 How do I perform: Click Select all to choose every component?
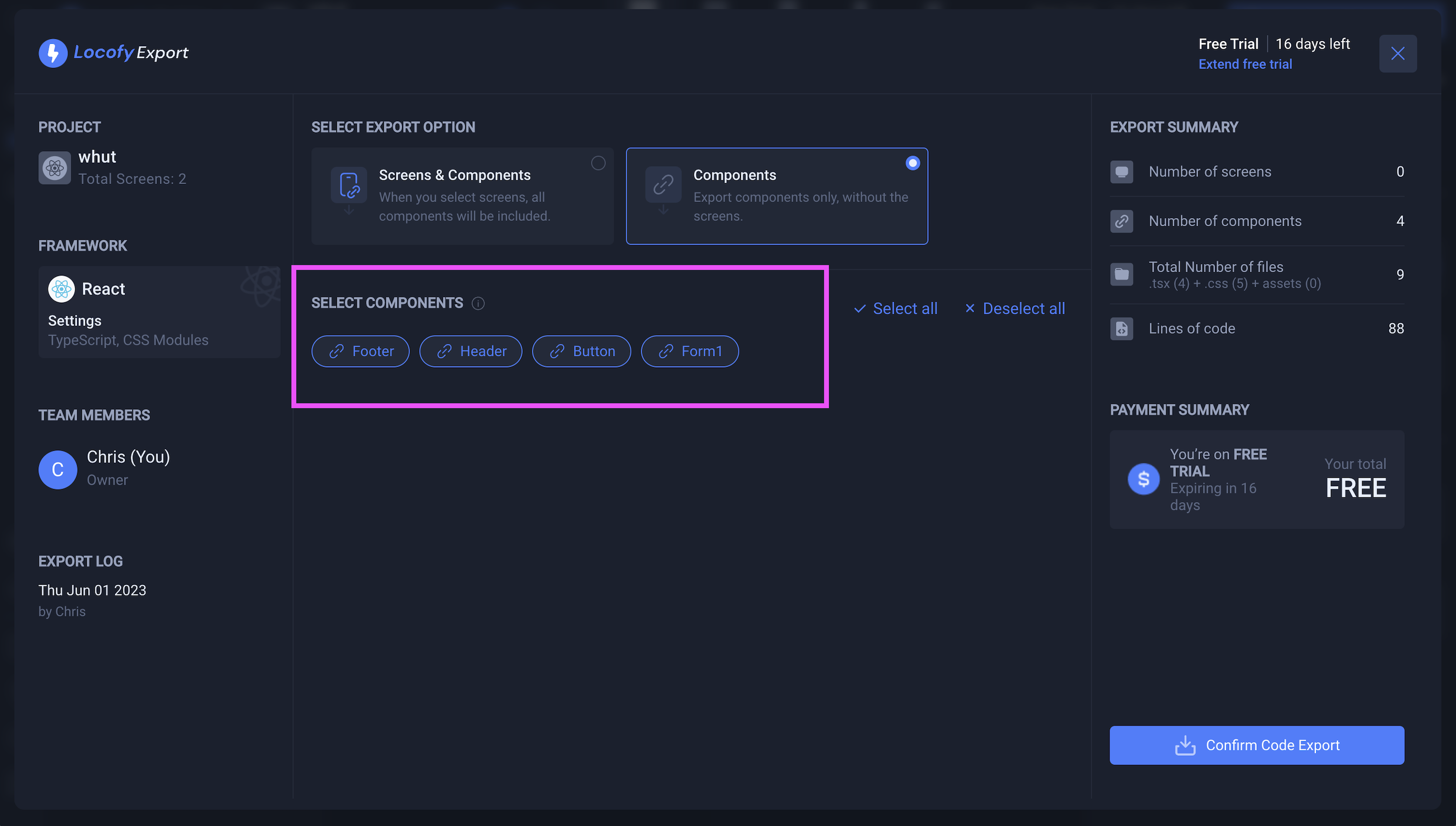point(895,308)
